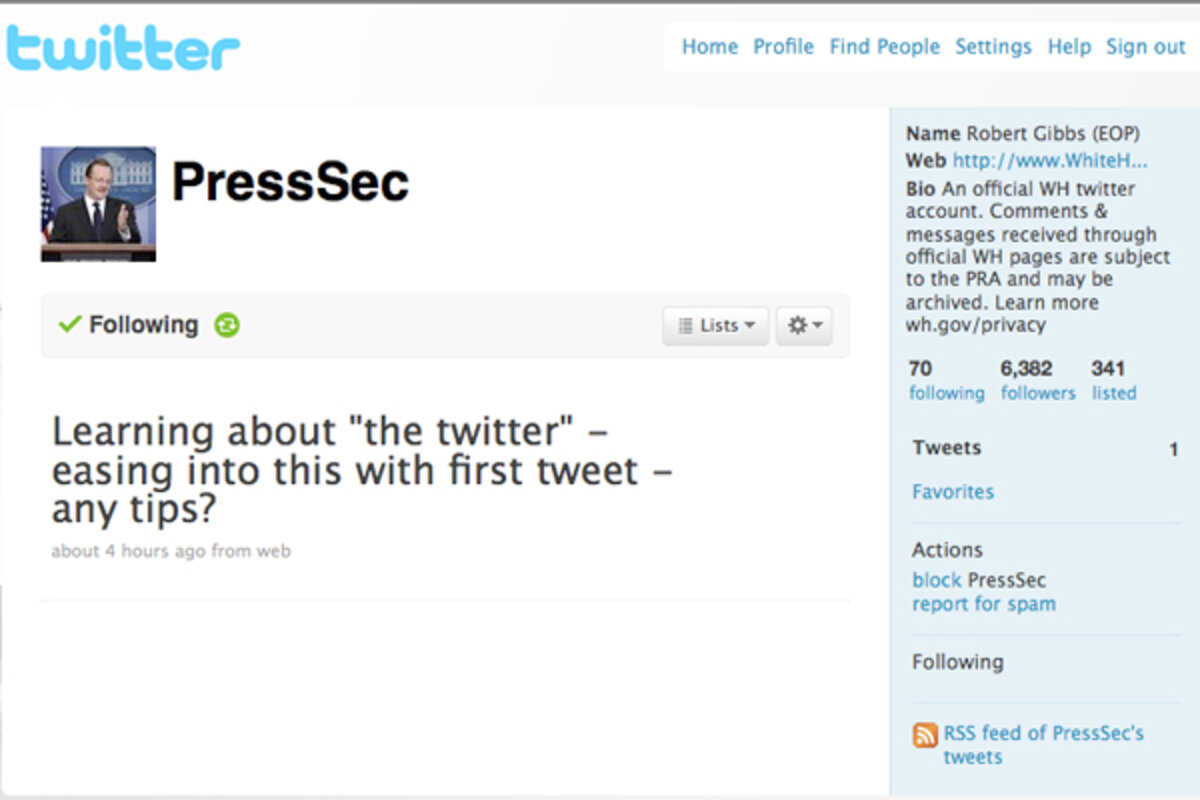Click the orange RSS feed icon

click(x=925, y=735)
